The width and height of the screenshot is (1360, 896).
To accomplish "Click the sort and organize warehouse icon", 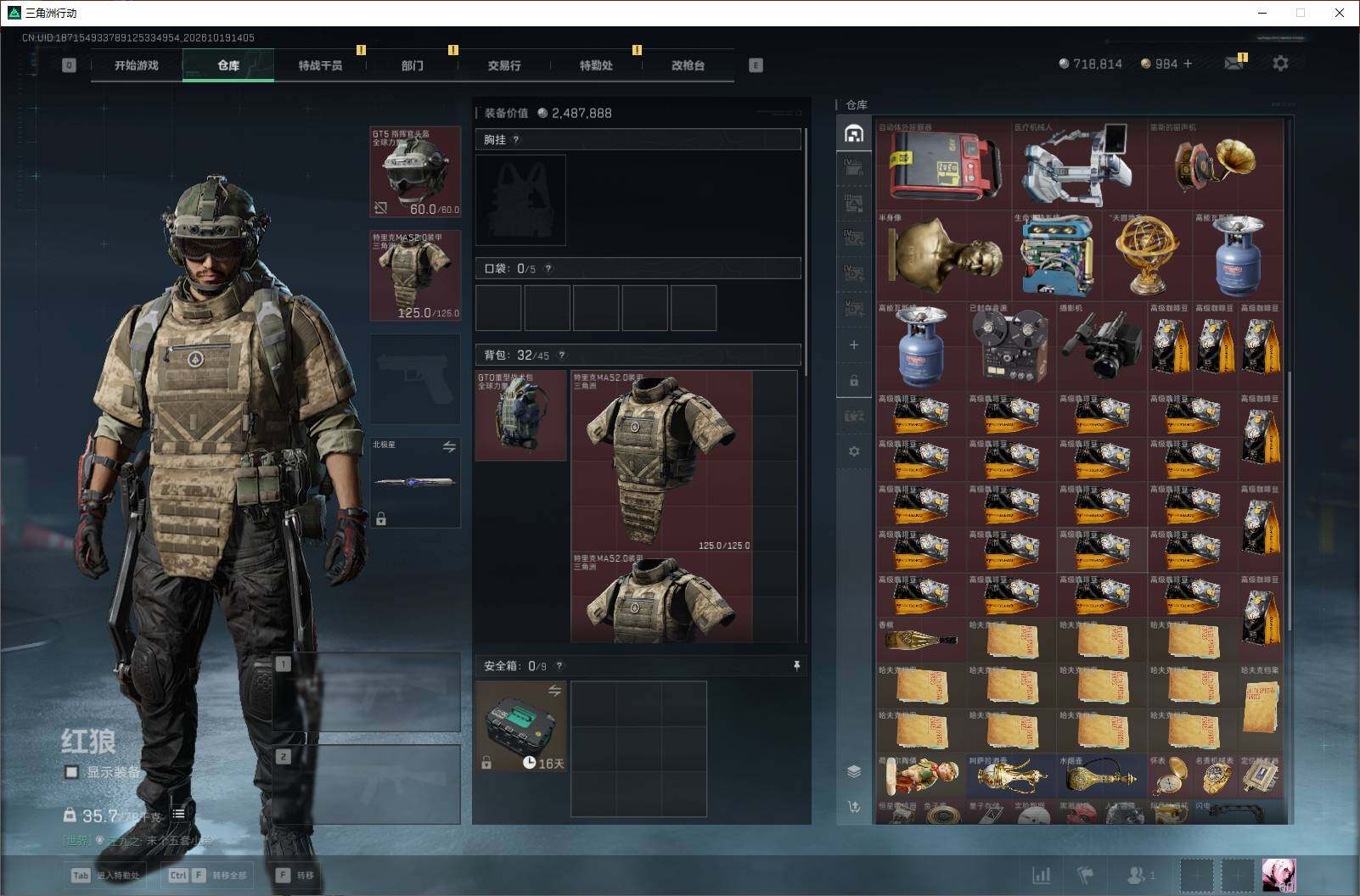I will (854, 806).
